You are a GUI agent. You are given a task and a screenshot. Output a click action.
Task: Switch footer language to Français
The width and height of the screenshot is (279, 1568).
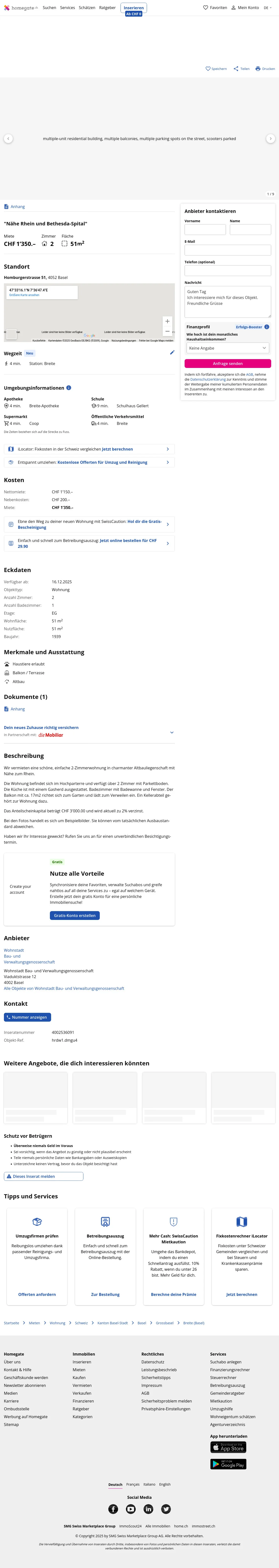coord(133,1484)
